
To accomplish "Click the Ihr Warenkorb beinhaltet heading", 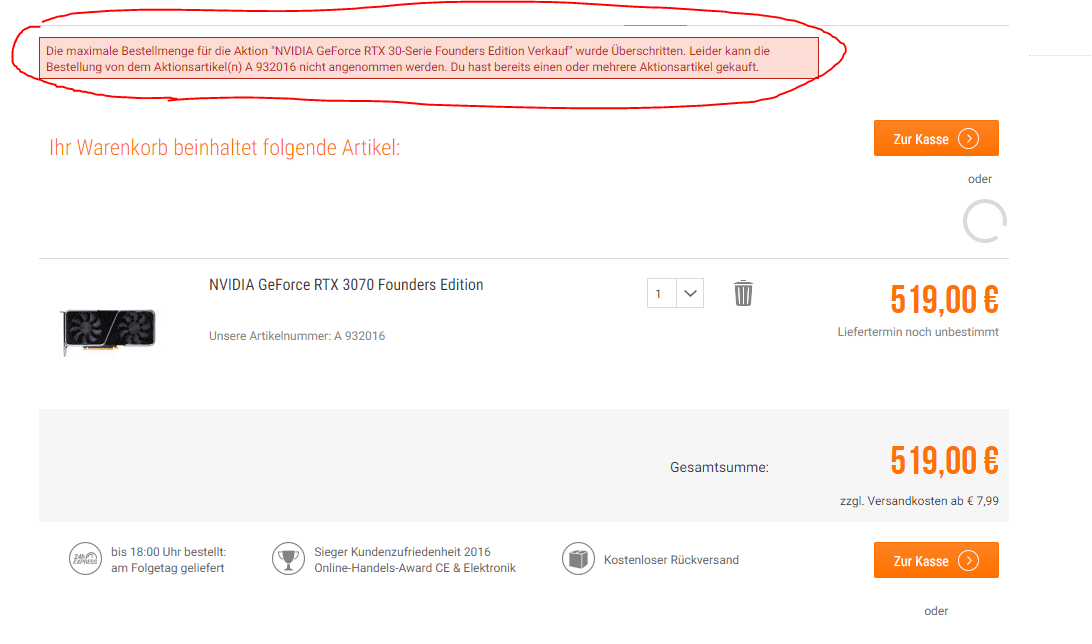I will (225, 148).
